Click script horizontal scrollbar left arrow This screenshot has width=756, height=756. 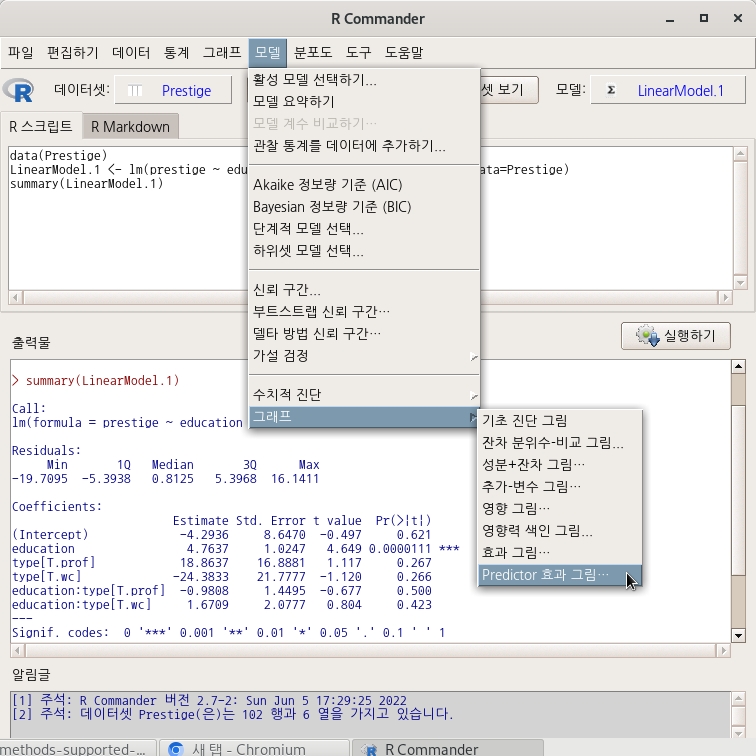point(16,297)
